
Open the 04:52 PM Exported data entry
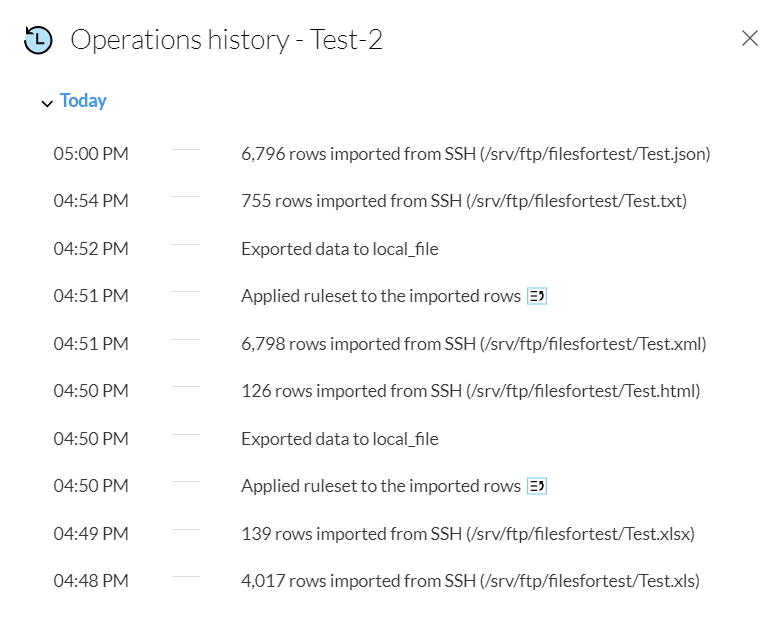[x=339, y=249]
